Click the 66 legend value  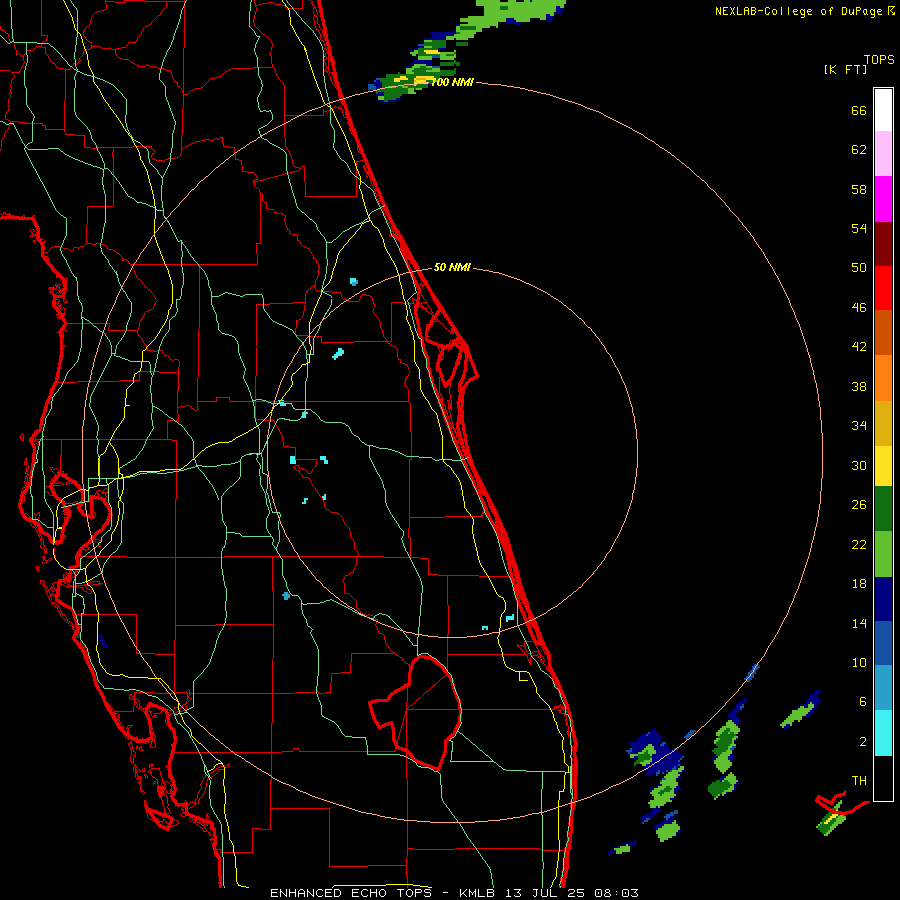click(859, 110)
